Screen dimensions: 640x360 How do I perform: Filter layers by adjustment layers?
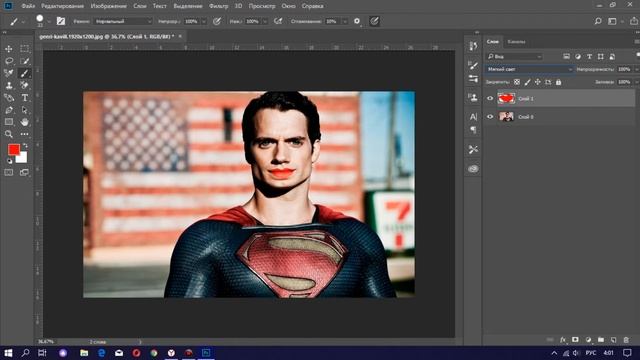[x=578, y=56]
